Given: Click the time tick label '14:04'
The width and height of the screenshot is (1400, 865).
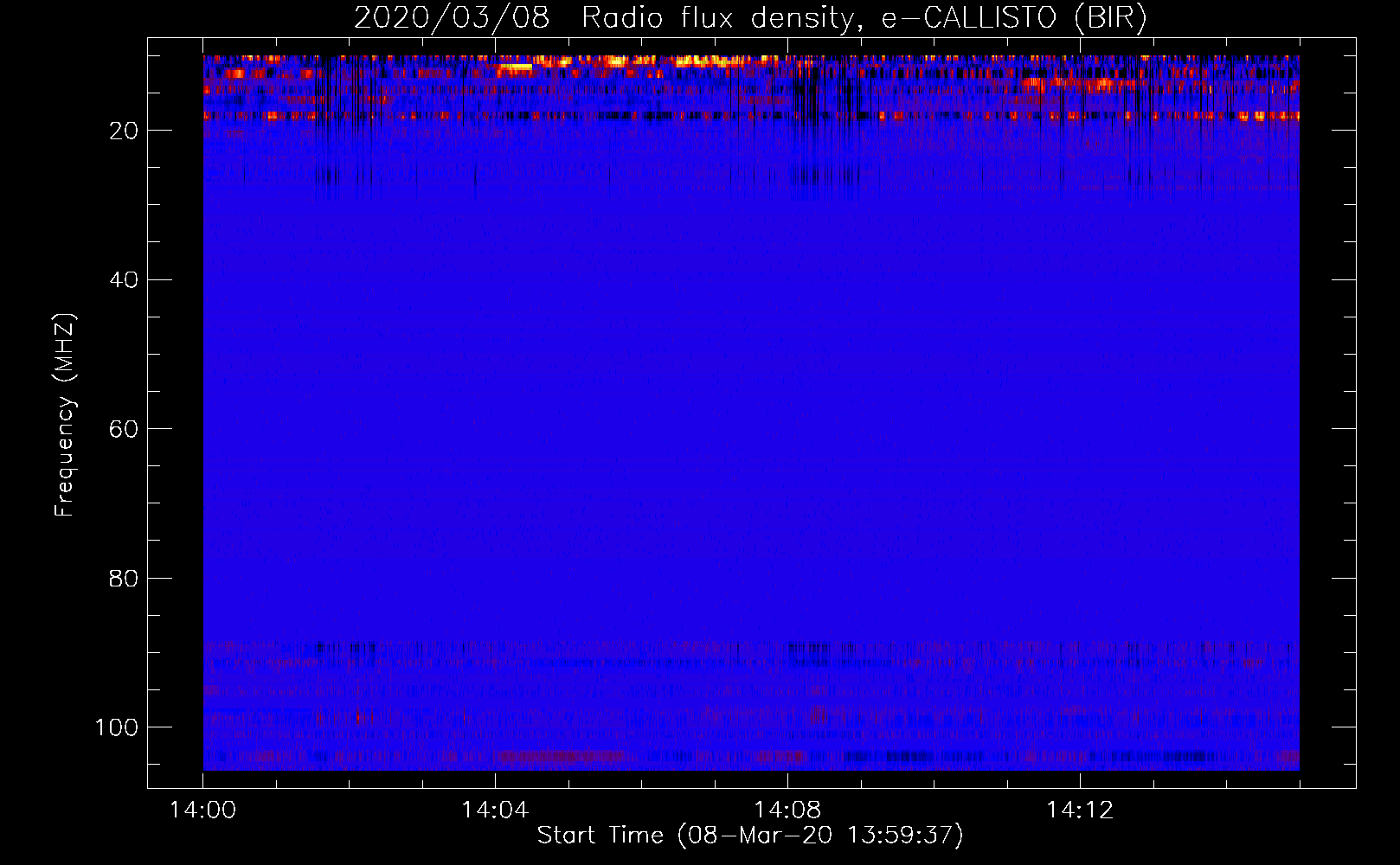Looking at the screenshot, I should pos(495,811).
